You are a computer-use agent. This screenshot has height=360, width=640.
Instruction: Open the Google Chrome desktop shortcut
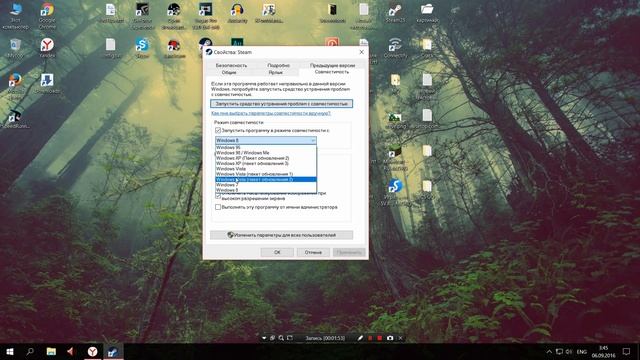[47, 15]
